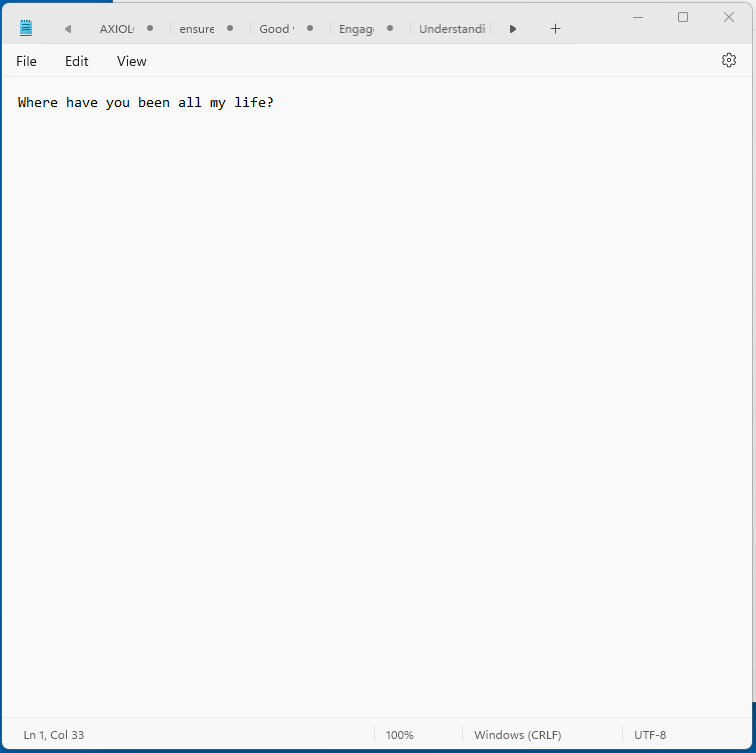Open Notepad settings gear

tap(729, 60)
